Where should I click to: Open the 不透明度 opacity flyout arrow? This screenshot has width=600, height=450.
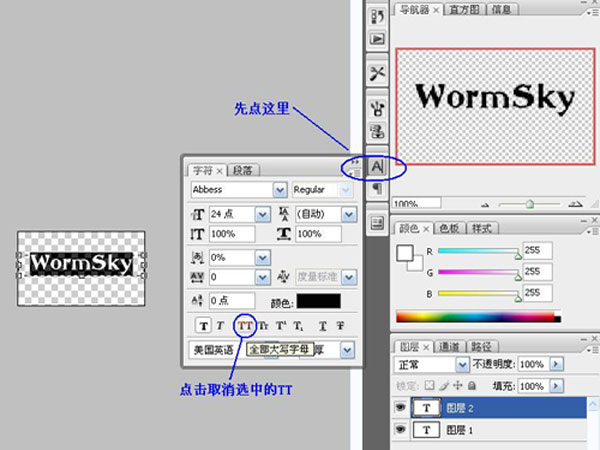click(556, 364)
